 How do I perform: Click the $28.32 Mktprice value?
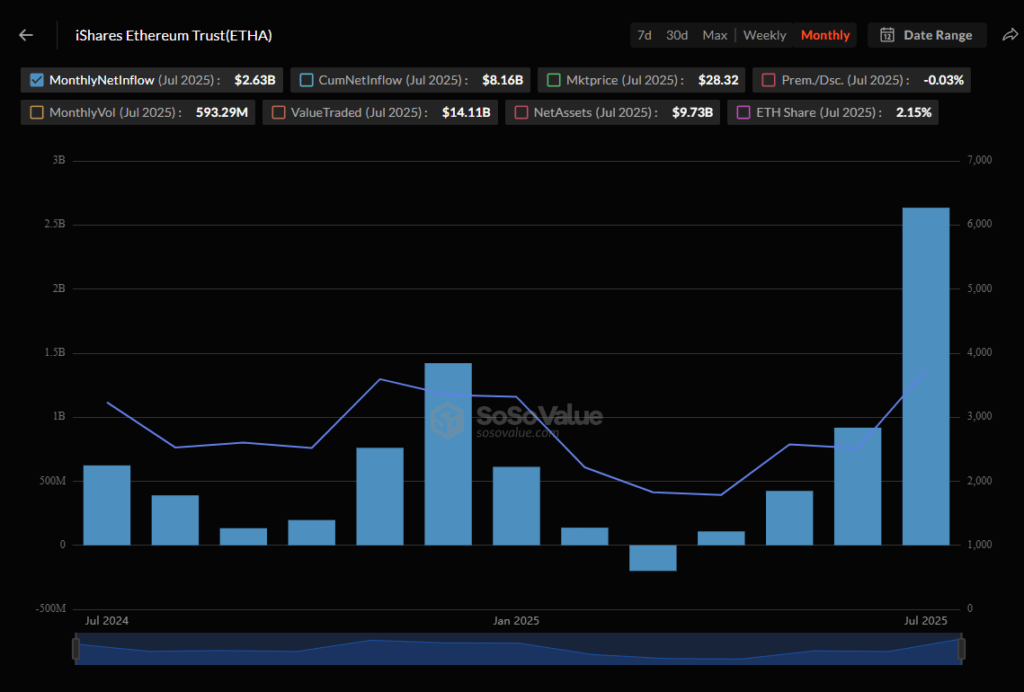point(718,80)
